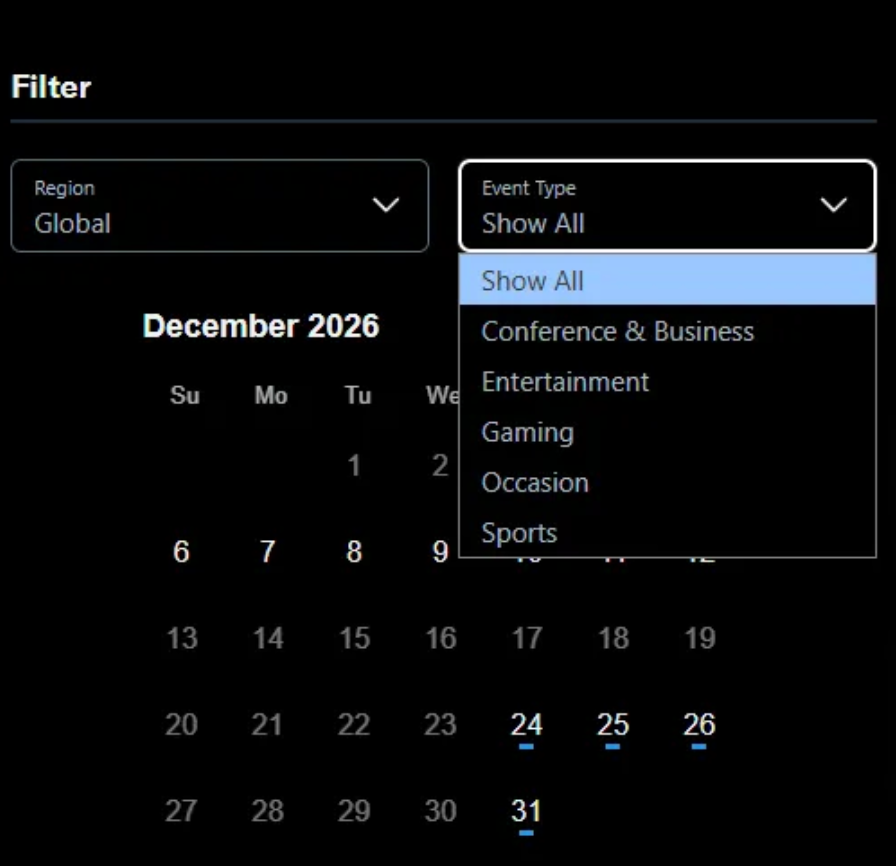Select December 17 on the calendar
The width and height of the screenshot is (896, 866).
pos(526,638)
